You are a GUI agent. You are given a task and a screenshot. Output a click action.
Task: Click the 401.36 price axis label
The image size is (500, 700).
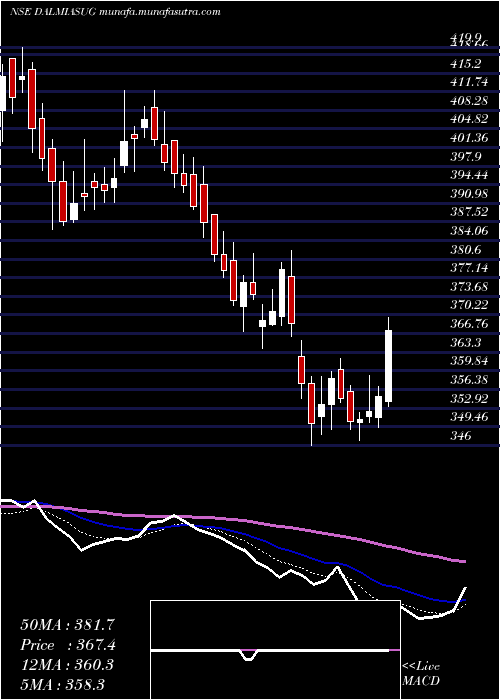tap(469, 138)
